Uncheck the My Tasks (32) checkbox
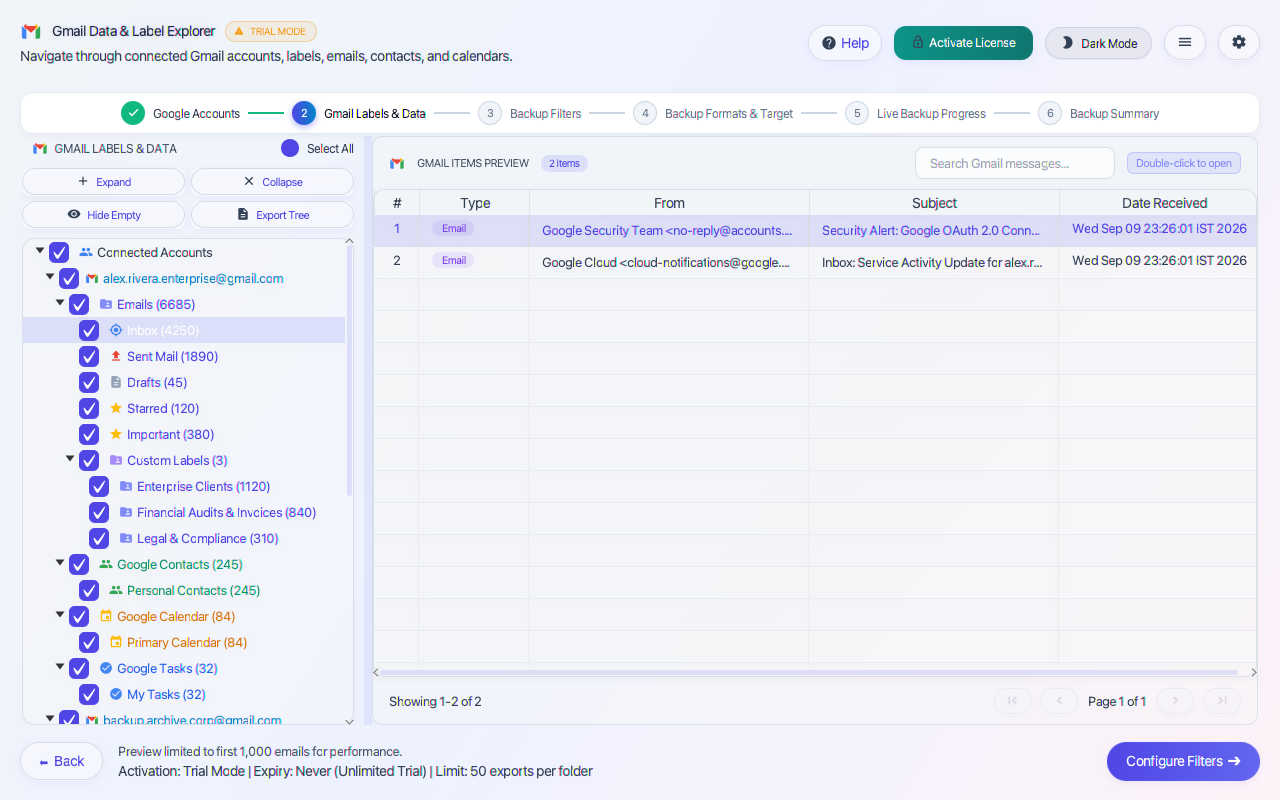1280x800 pixels. tap(89, 694)
